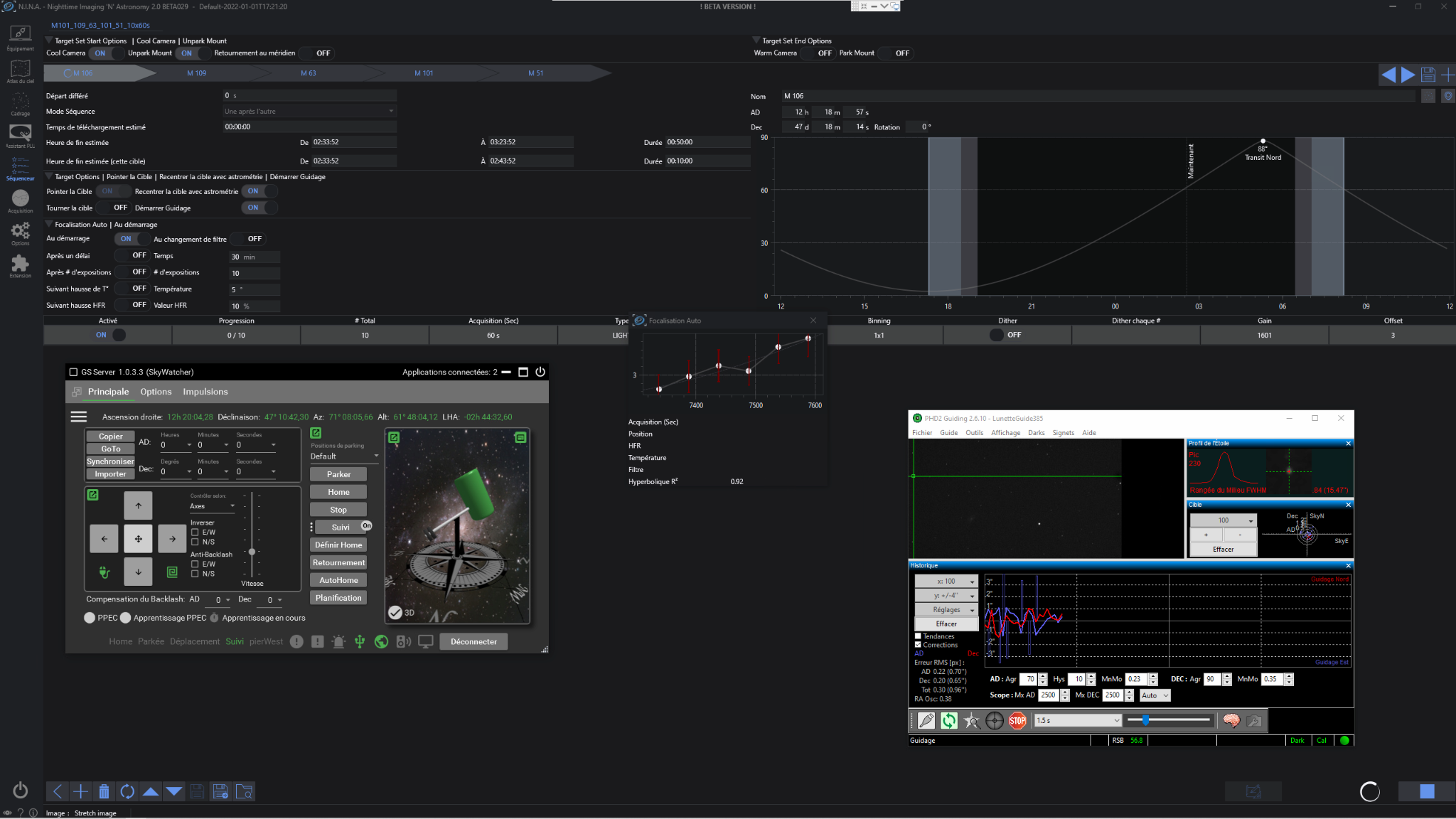Toggle the Démarrer Guidage switch
The width and height of the screenshot is (1456, 819).
pyautogui.click(x=259, y=208)
